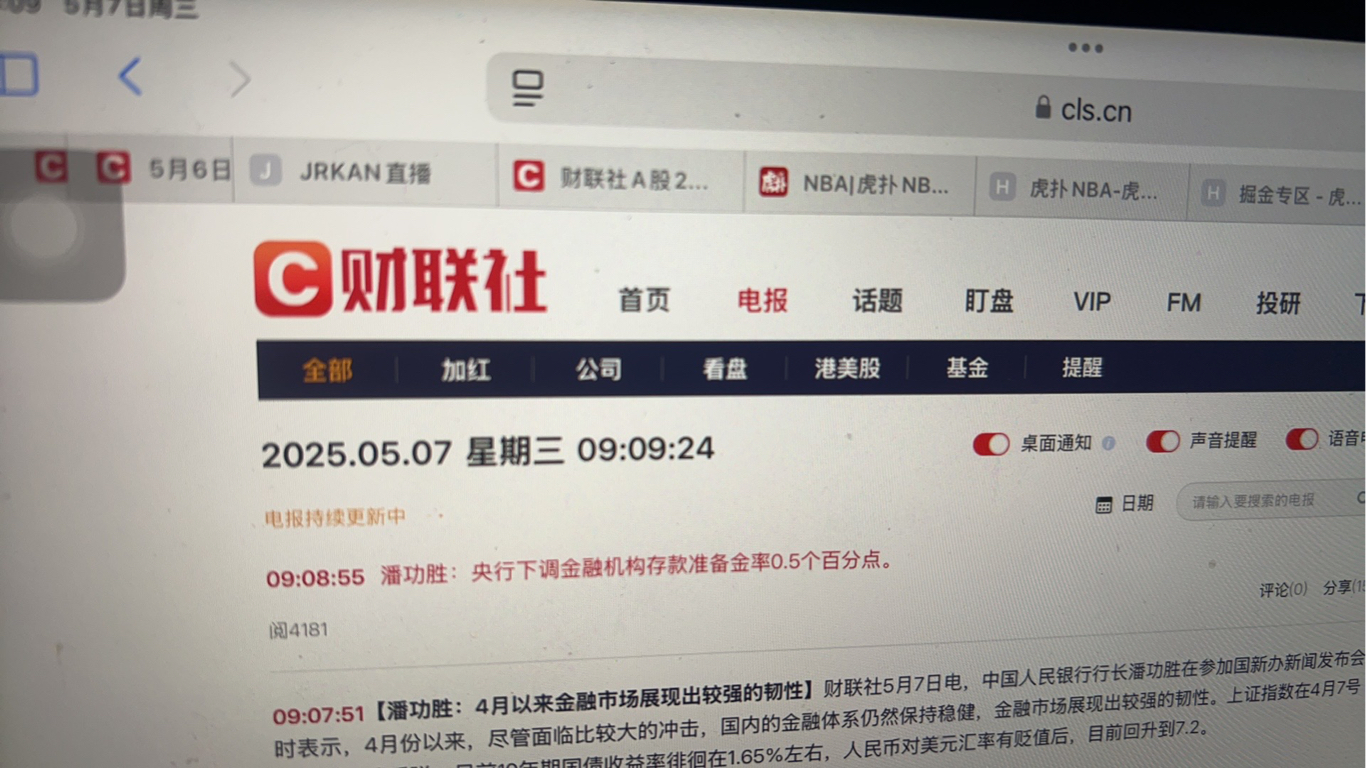Open VIP in the site navigation
Viewport: 1366px width, 768px height.
(1091, 302)
